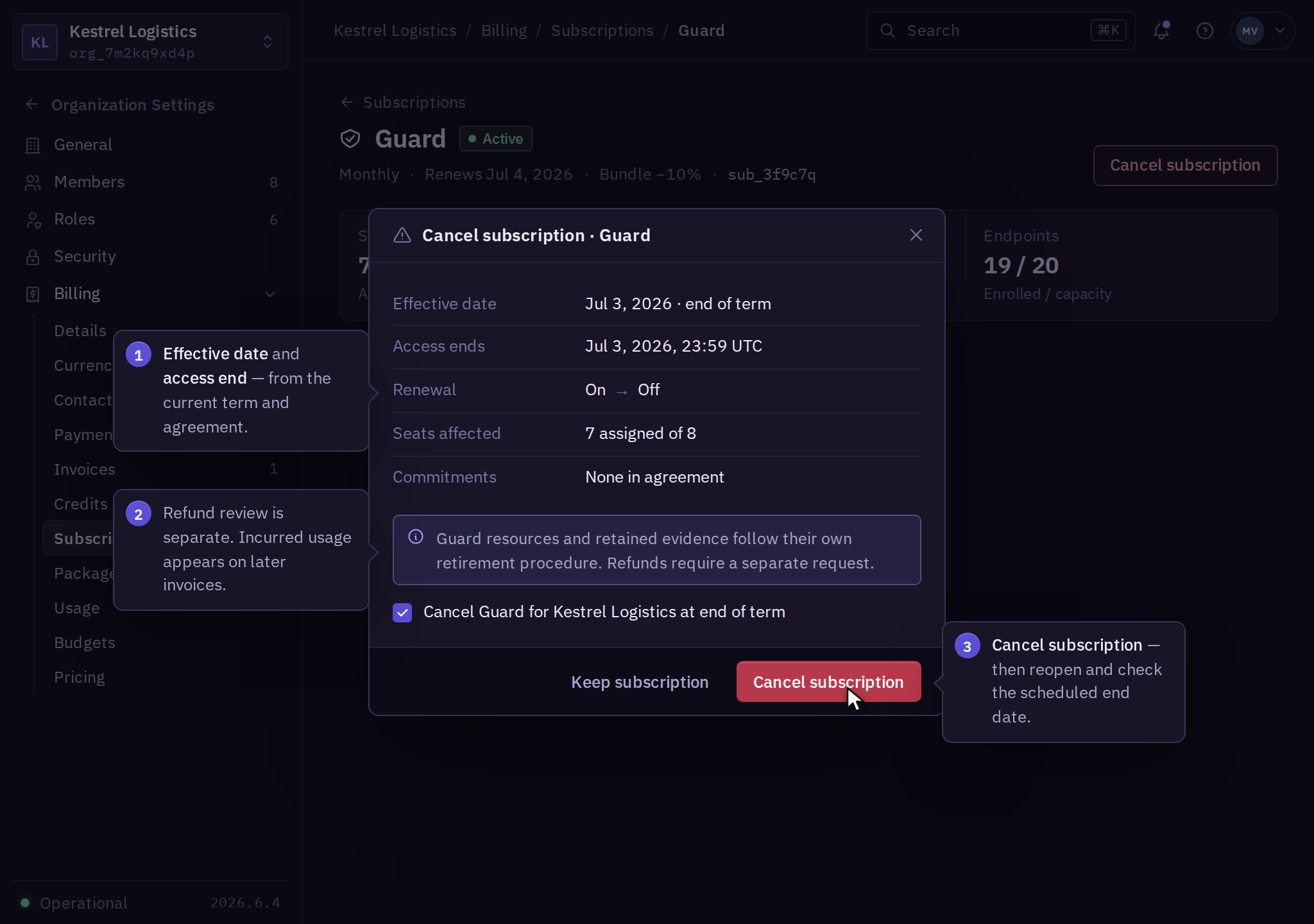Open the user menu dropdown arrow

click(1280, 30)
